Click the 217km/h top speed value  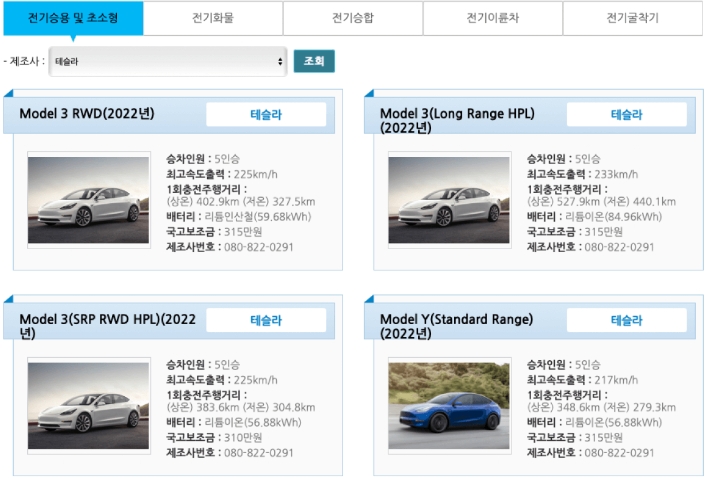616,380
